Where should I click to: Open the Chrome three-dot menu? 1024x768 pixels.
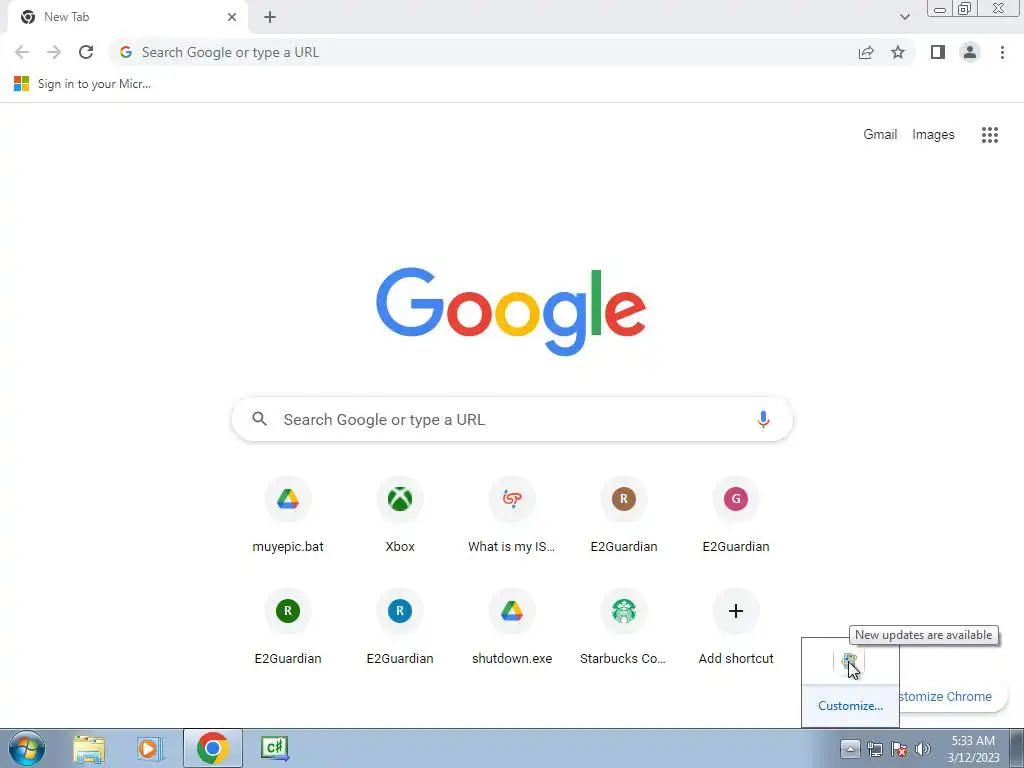pyautogui.click(x=1002, y=52)
